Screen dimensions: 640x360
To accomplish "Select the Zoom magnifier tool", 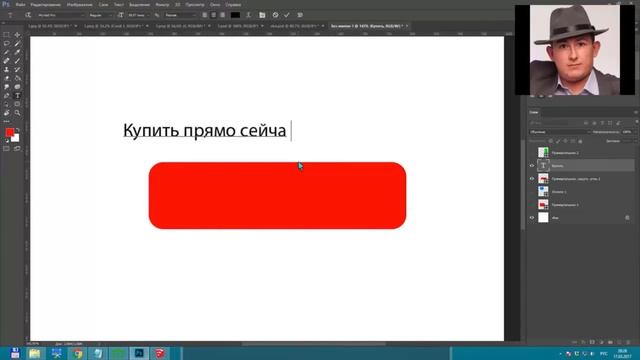I will 17,113.
